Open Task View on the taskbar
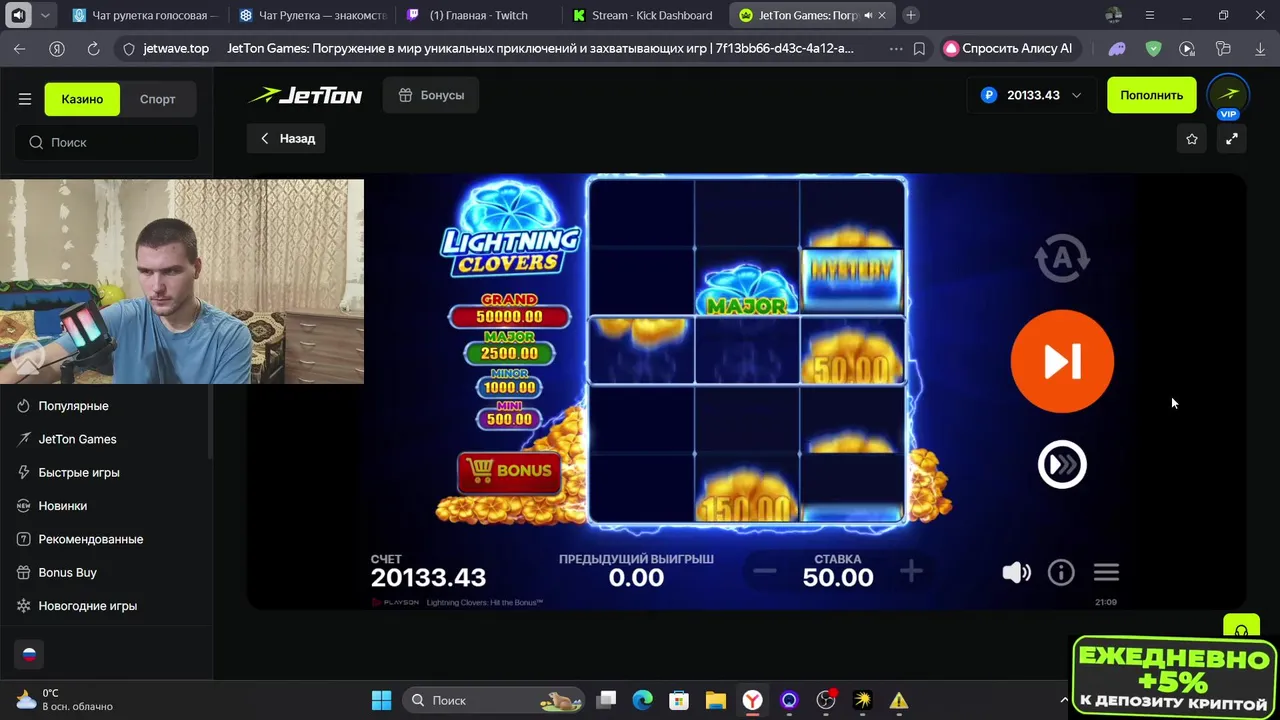 607,700
